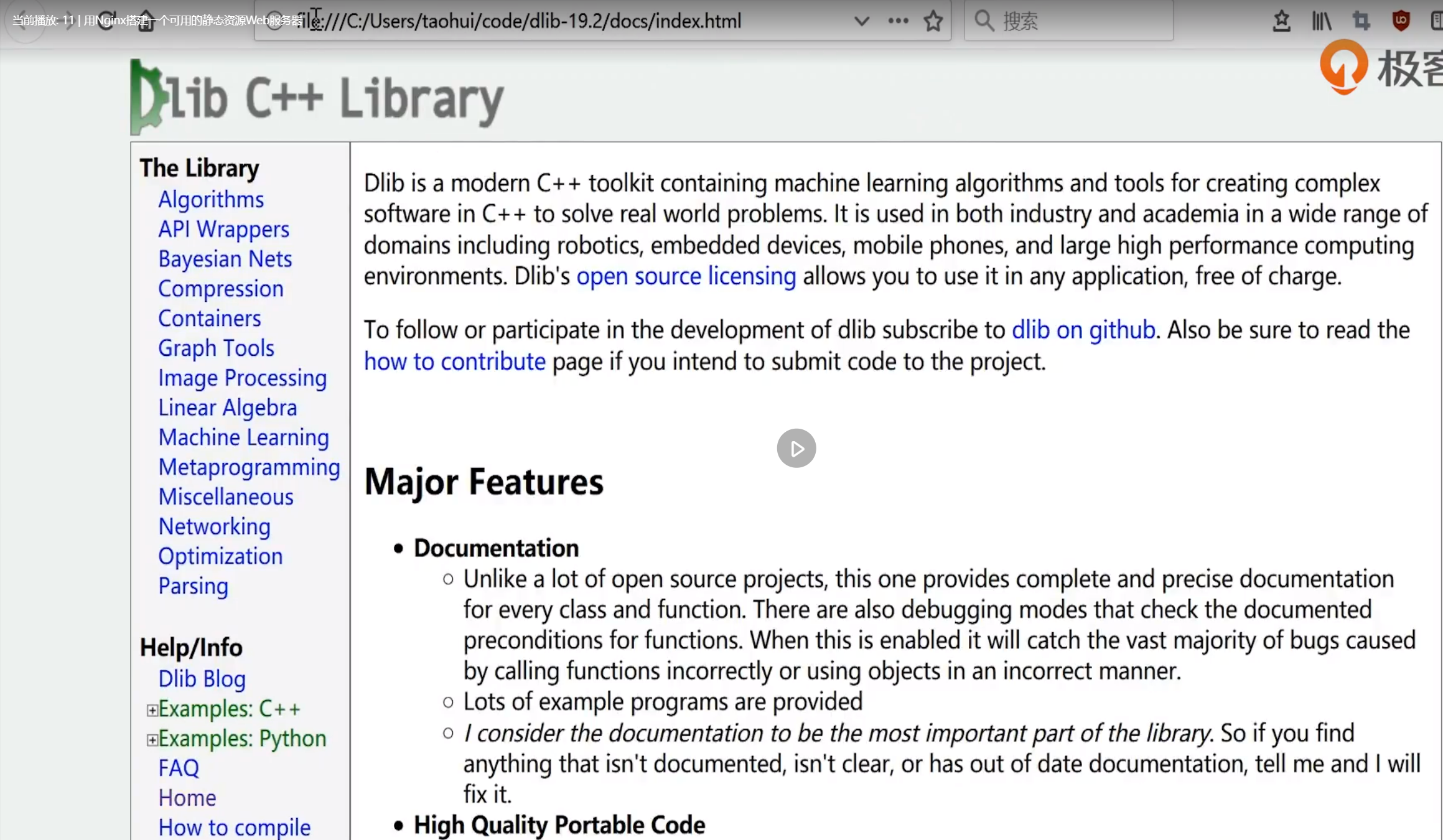Viewport: 1443px width, 840px height.
Task: Click the High Quality Portable Code heading
Action: pos(559,826)
